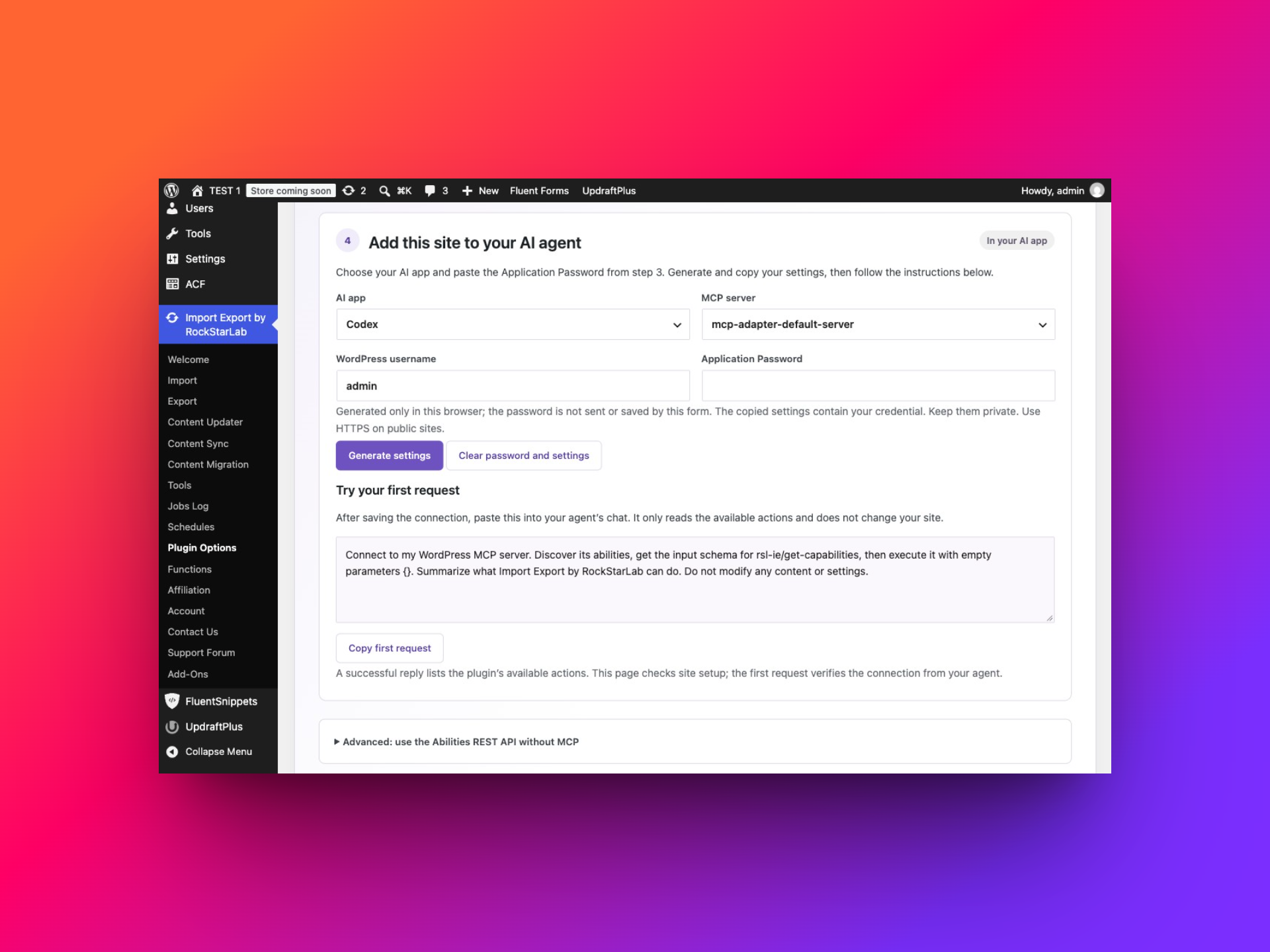Focus the Application Password field
This screenshot has width=1270, height=952.
click(x=878, y=385)
